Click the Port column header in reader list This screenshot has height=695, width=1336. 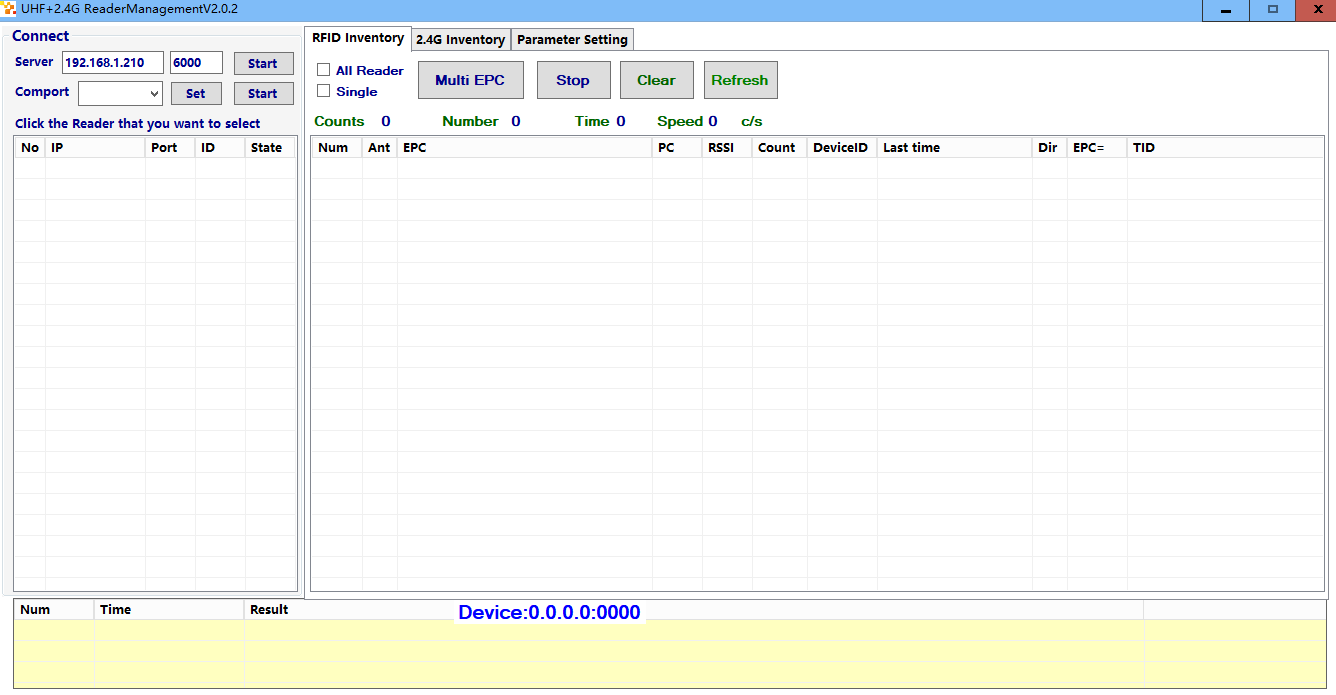[170, 147]
